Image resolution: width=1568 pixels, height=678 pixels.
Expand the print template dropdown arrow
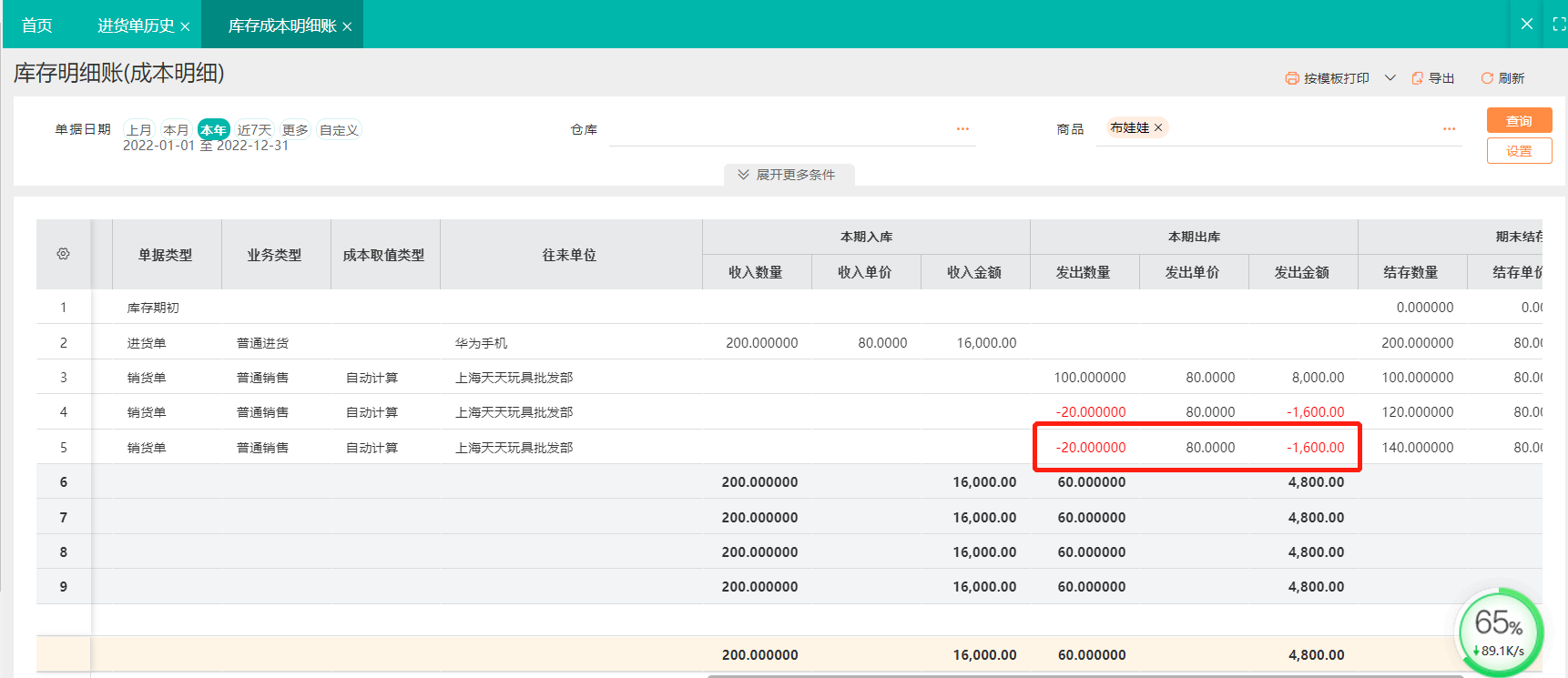pyautogui.click(x=1390, y=78)
